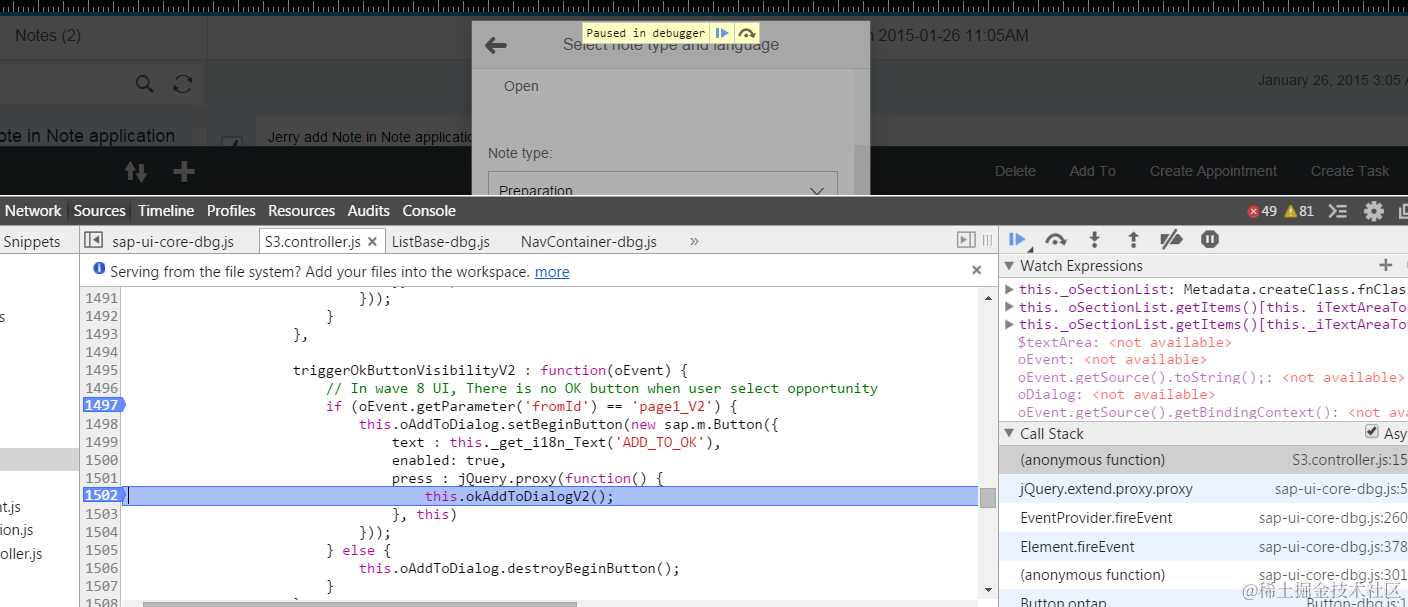The image size is (1408, 607).
Task: Click the Delete button in app footer
Action: point(1015,171)
